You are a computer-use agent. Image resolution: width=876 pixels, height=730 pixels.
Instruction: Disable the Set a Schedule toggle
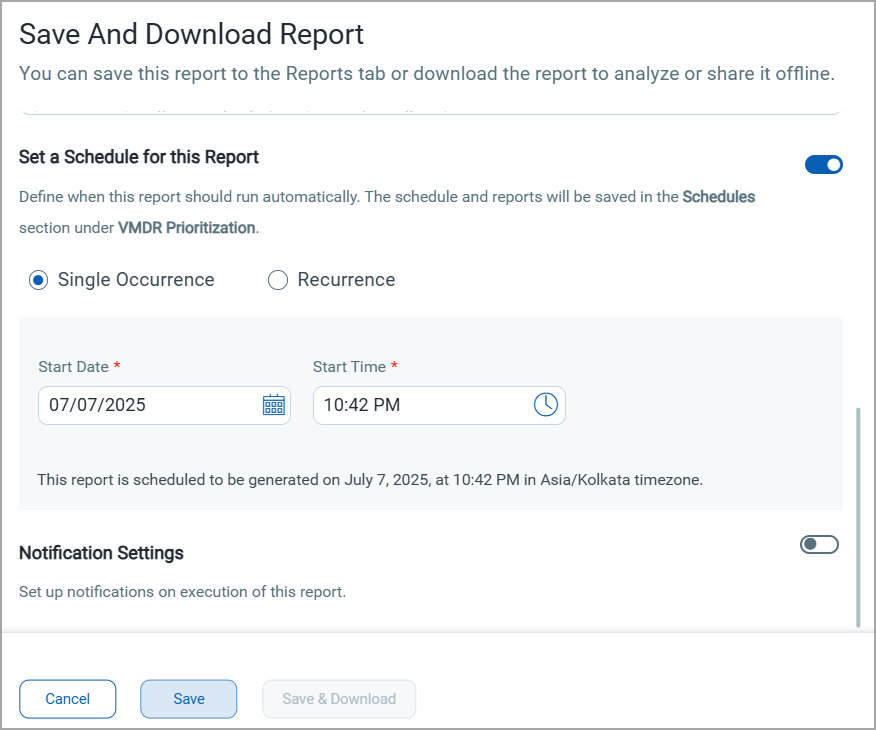(824, 165)
